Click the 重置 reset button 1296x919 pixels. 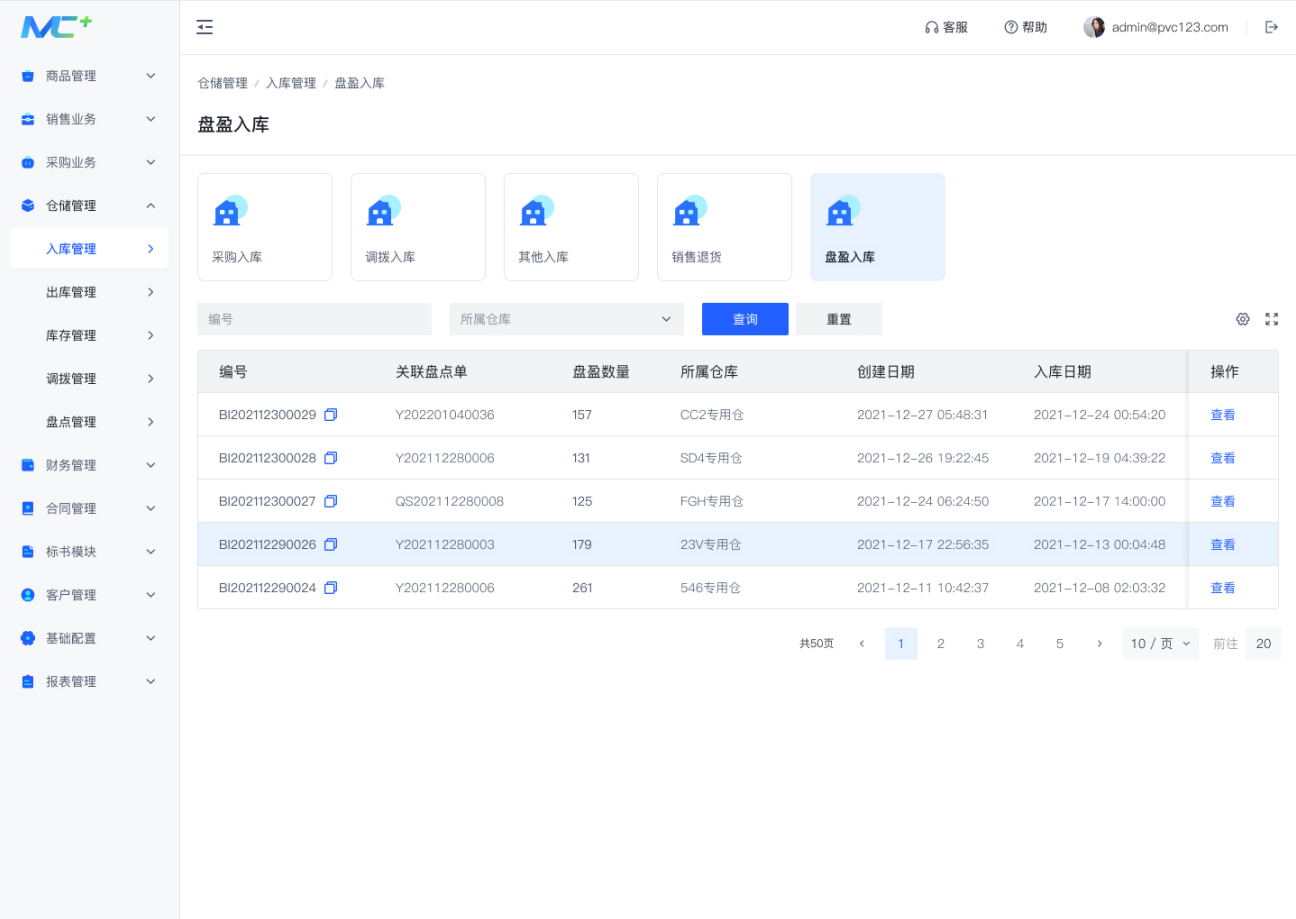point(839,319)
